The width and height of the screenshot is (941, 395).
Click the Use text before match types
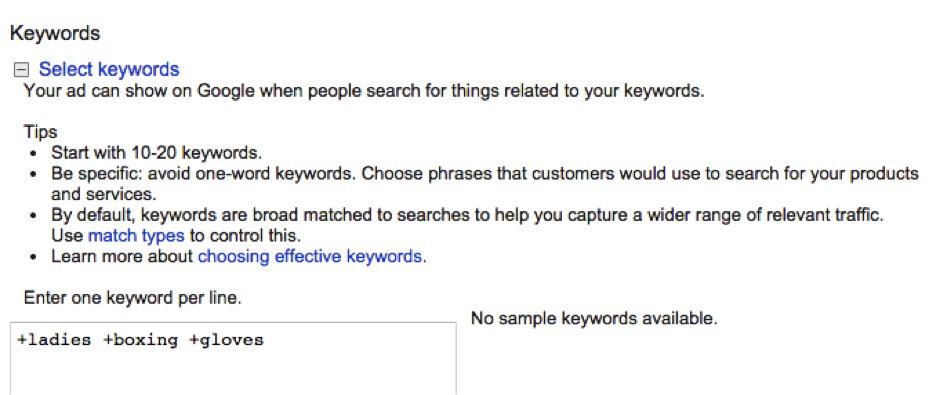point(67,235)
